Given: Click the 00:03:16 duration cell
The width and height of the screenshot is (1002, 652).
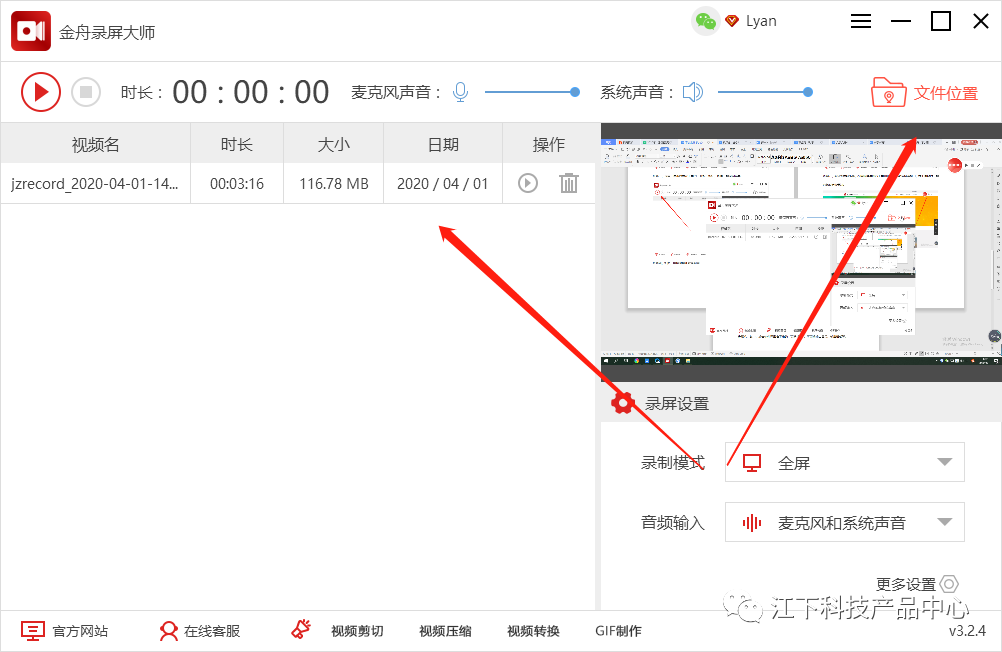Looking at the screenshot, I should click(237, 183).
